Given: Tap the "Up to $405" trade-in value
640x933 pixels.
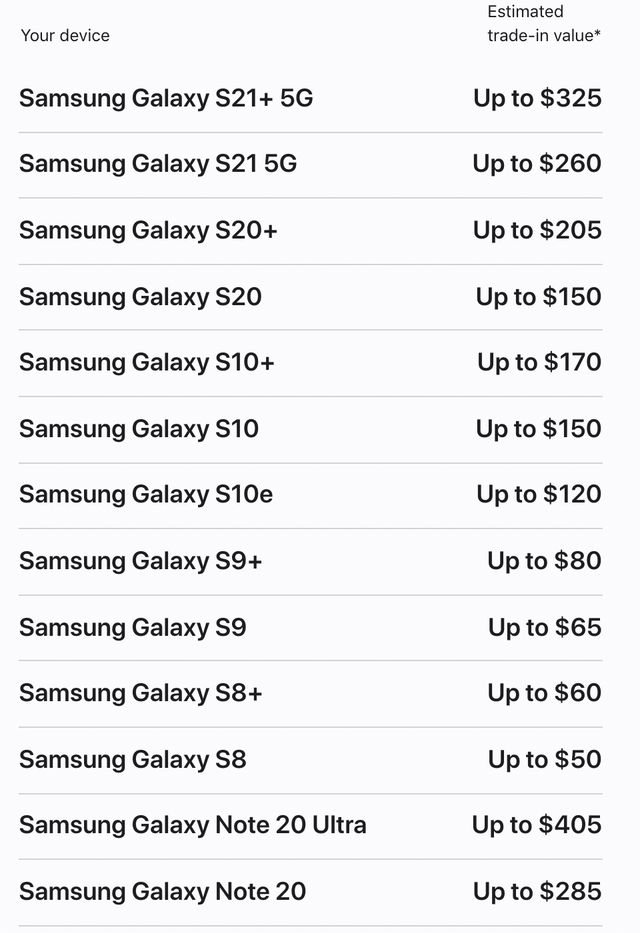Looking at the screenshot, I should 537,825.
